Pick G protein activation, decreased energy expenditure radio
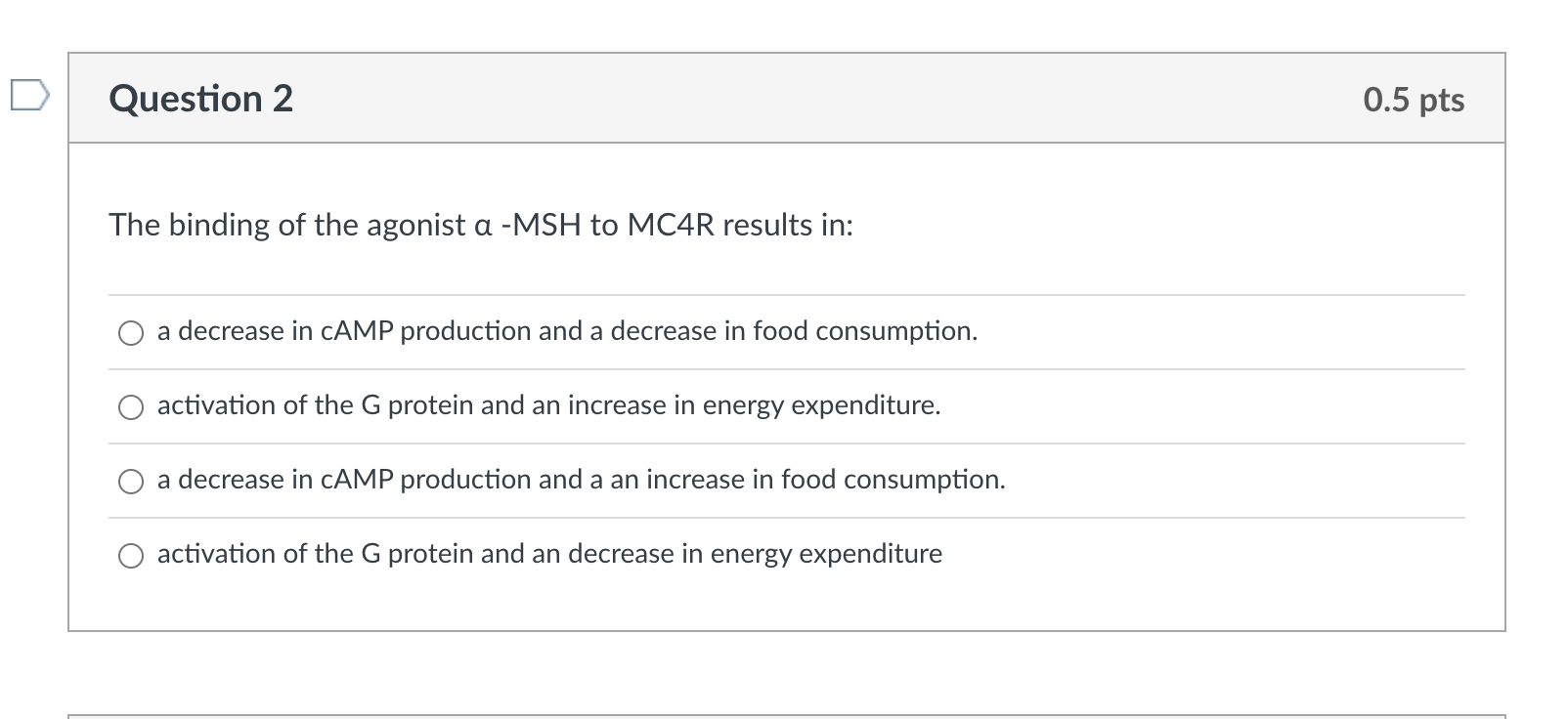1568x719 pixels. click(x=131, y=556)
